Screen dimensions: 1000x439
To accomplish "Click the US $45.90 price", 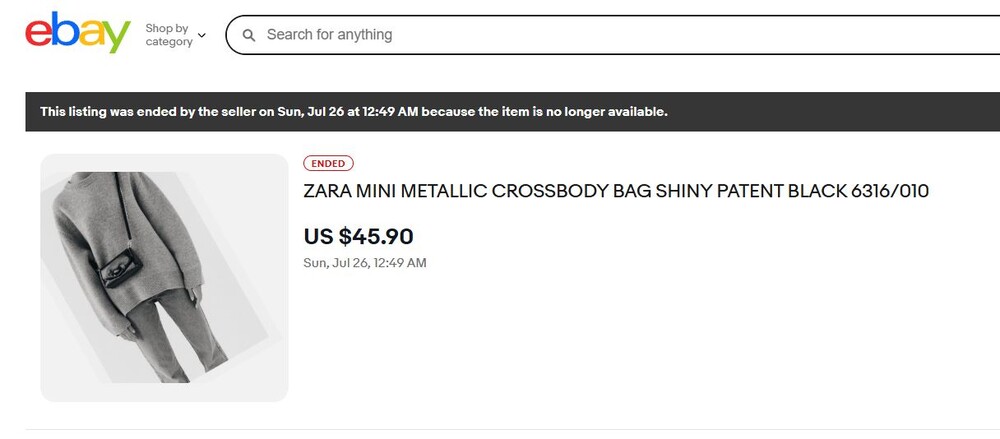I will [x=358, y=236].
